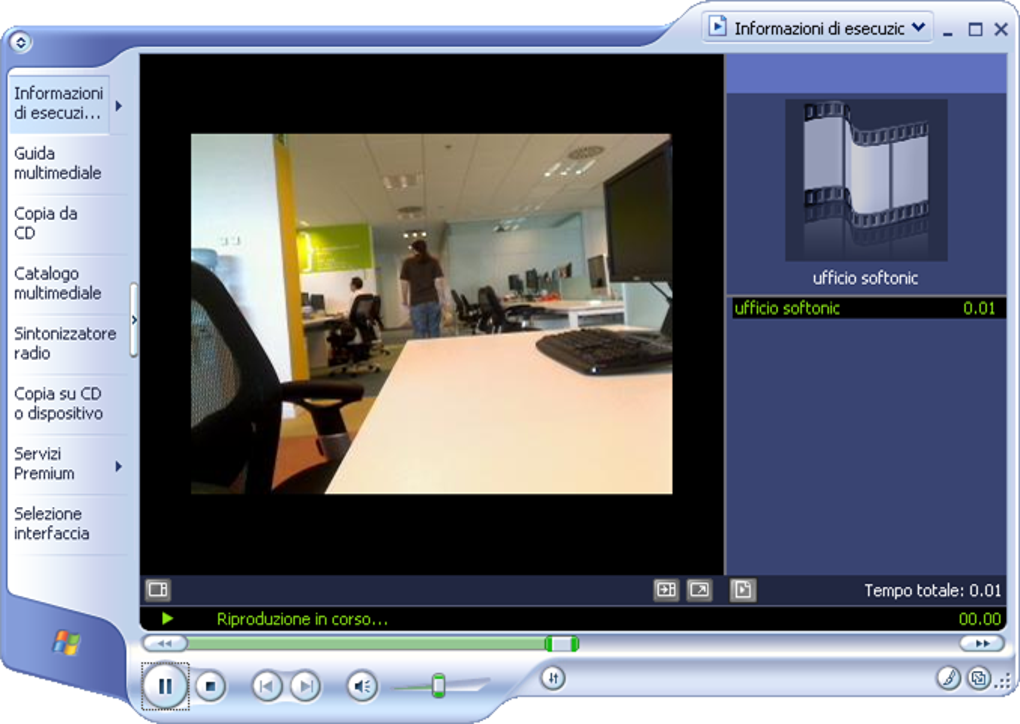This screenshot has width=1020, height=724.
Task: Click the change player color brush icon
Action: (x=949, y=678)
